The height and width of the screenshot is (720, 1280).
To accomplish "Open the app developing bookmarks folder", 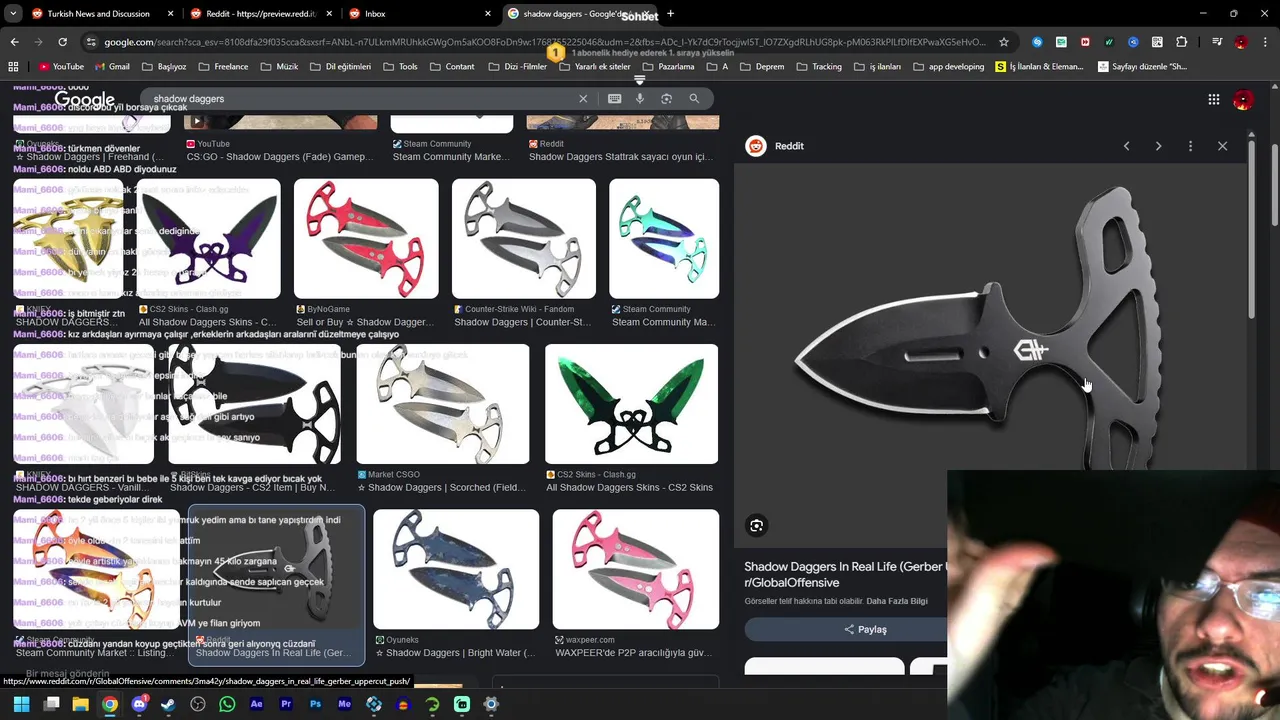I will coord(949,67).
